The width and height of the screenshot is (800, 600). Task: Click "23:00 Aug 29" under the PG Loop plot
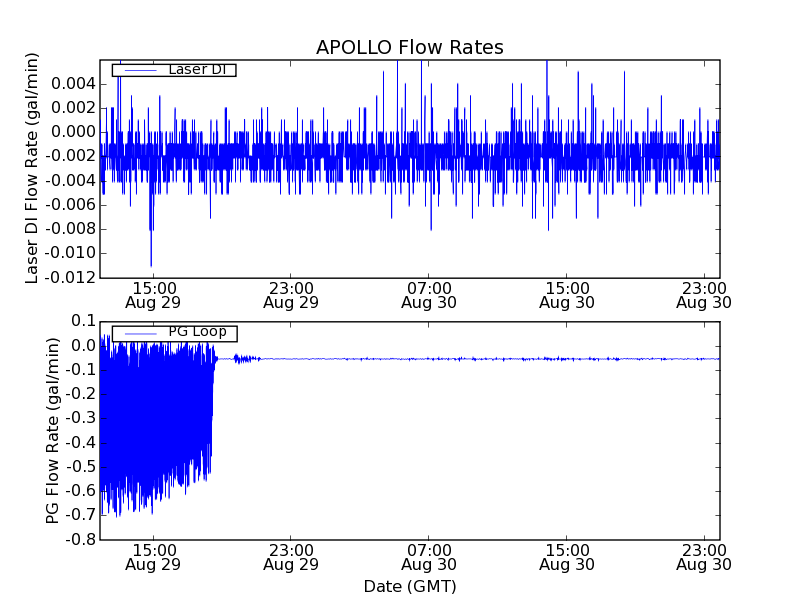pos(291,557)
